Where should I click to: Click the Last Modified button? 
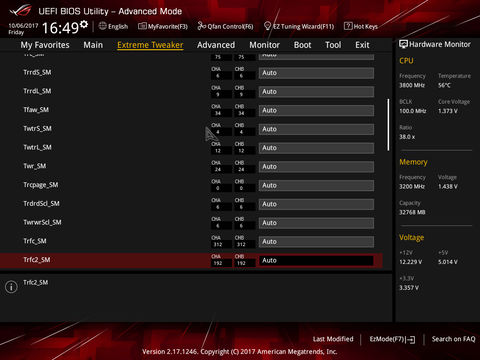[x=333, y=339]
